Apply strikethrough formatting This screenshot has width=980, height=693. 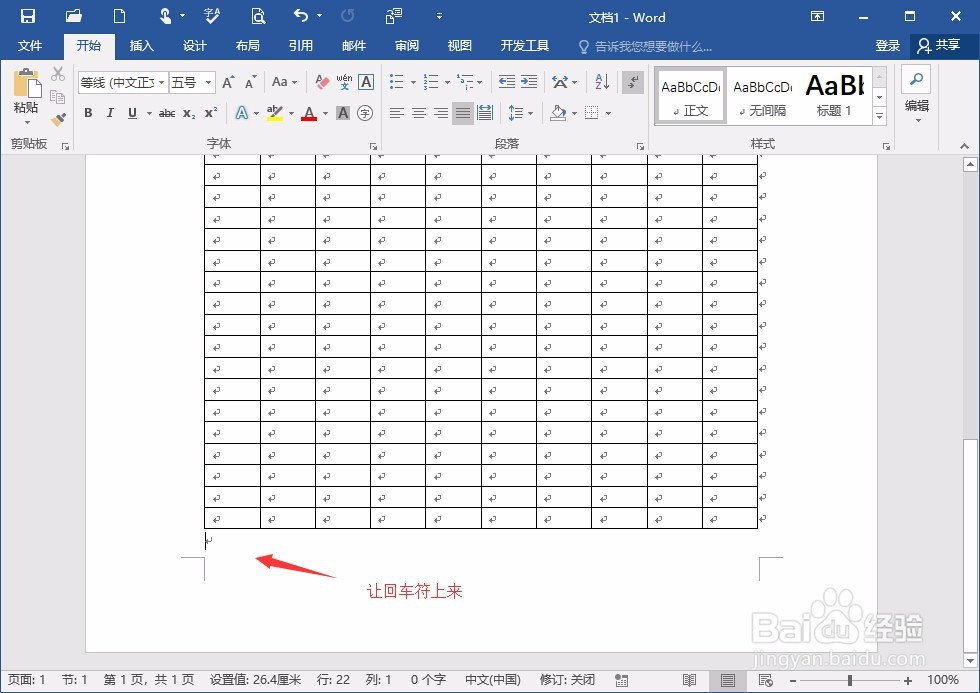[x=166, y=113]
